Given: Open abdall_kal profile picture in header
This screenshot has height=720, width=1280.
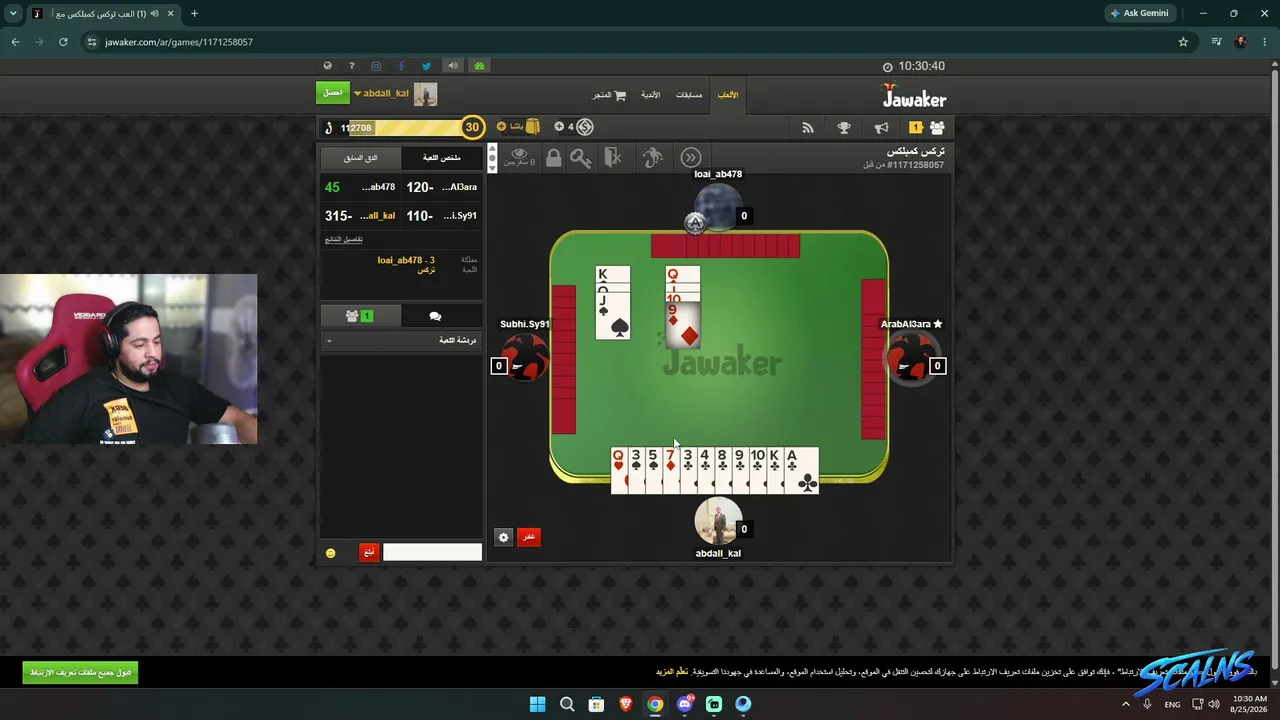Looking at the screenshot, I should point(426,94).
